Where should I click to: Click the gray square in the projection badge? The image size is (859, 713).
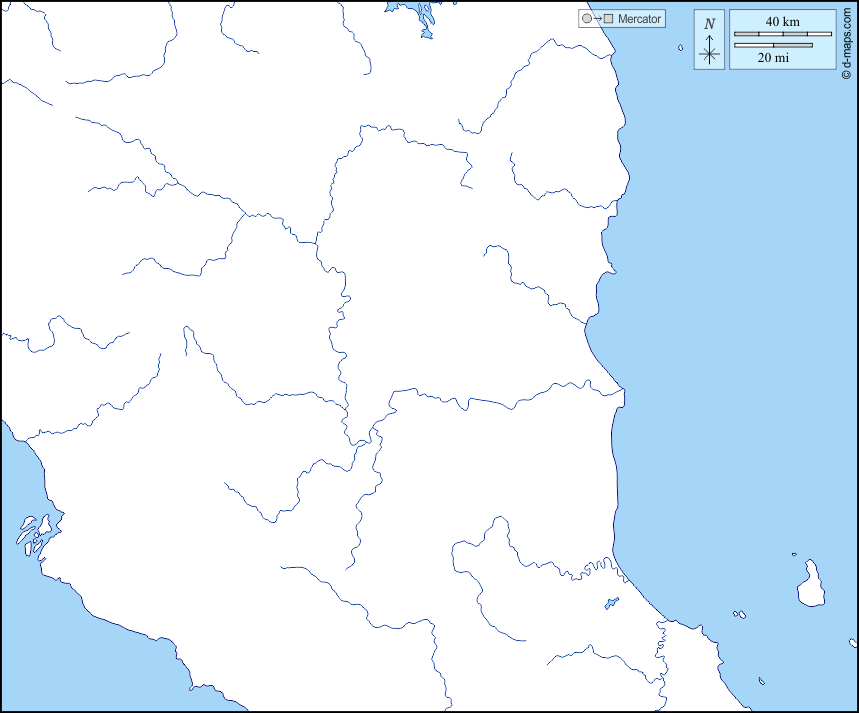[x=608, y=19]
